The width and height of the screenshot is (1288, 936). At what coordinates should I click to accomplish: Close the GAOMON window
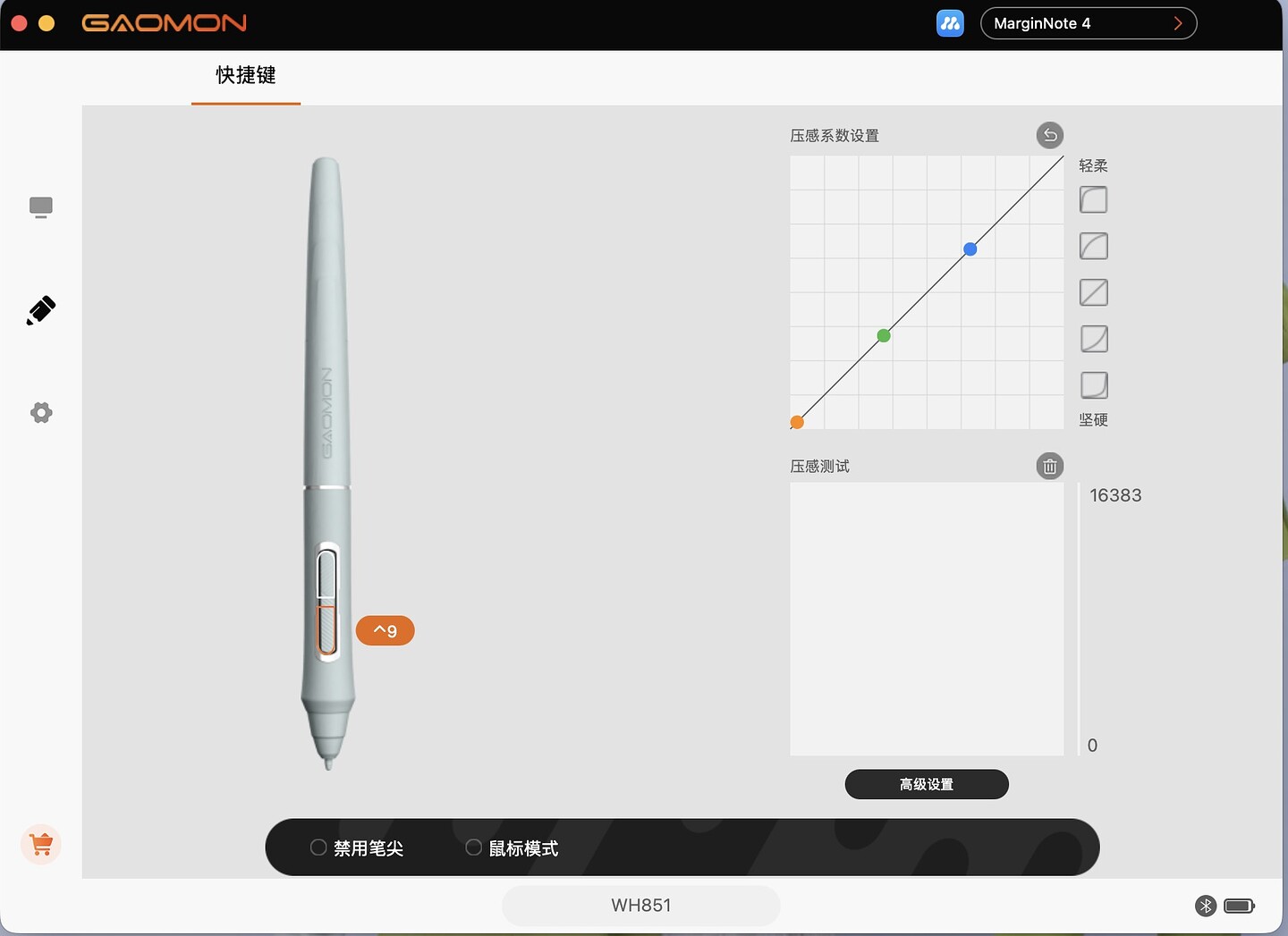click(x=19, y=23)
